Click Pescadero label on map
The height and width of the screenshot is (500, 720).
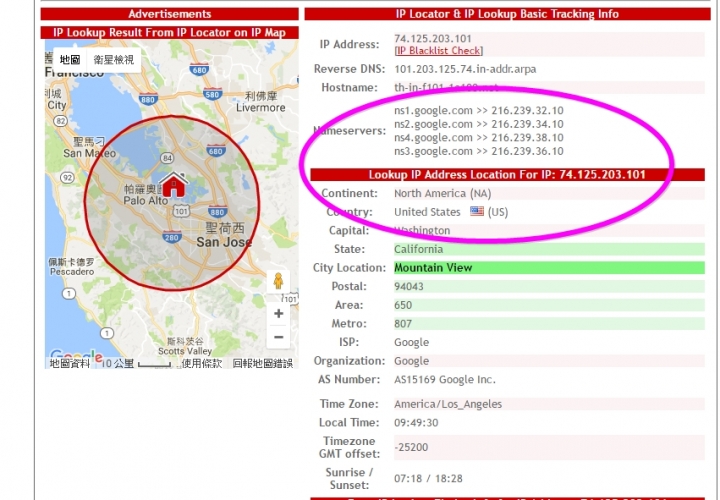[72, 271]
